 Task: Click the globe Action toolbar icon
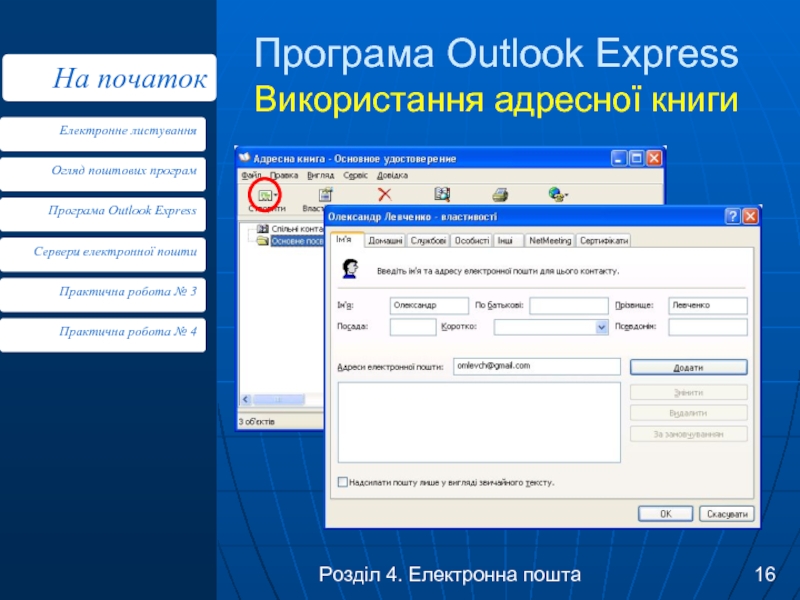[557, 194]
